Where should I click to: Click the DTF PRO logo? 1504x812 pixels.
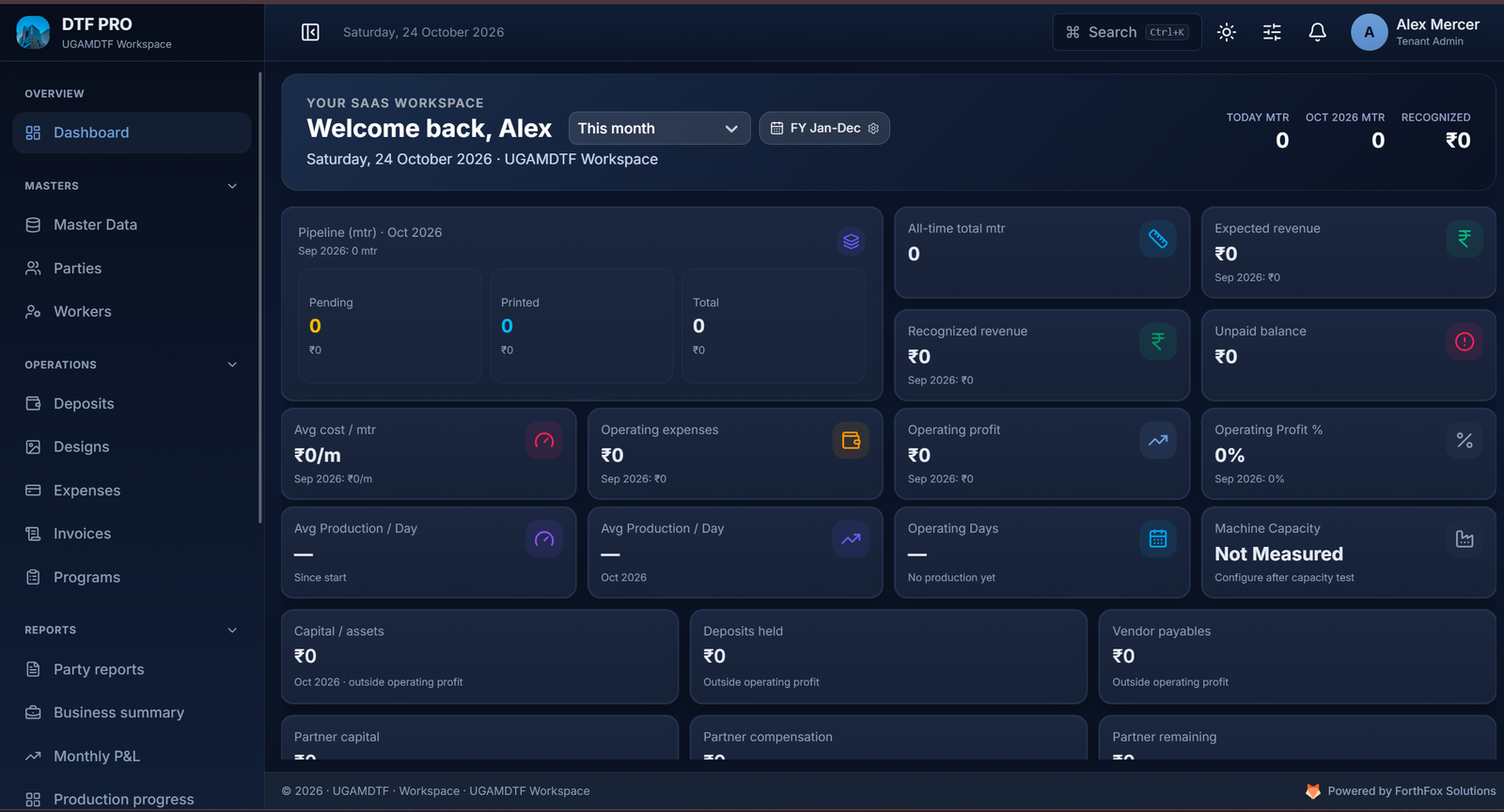[x=33, y=32]
